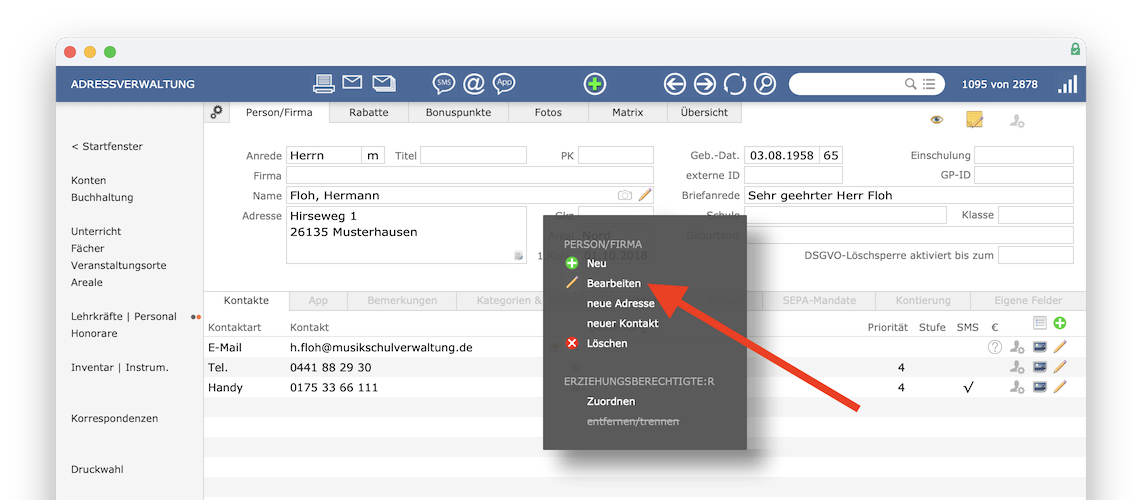Click the email h.floh@musikschulverwaltung.de
Screen dimensions: 1142x500
click(x=381, y=348)
